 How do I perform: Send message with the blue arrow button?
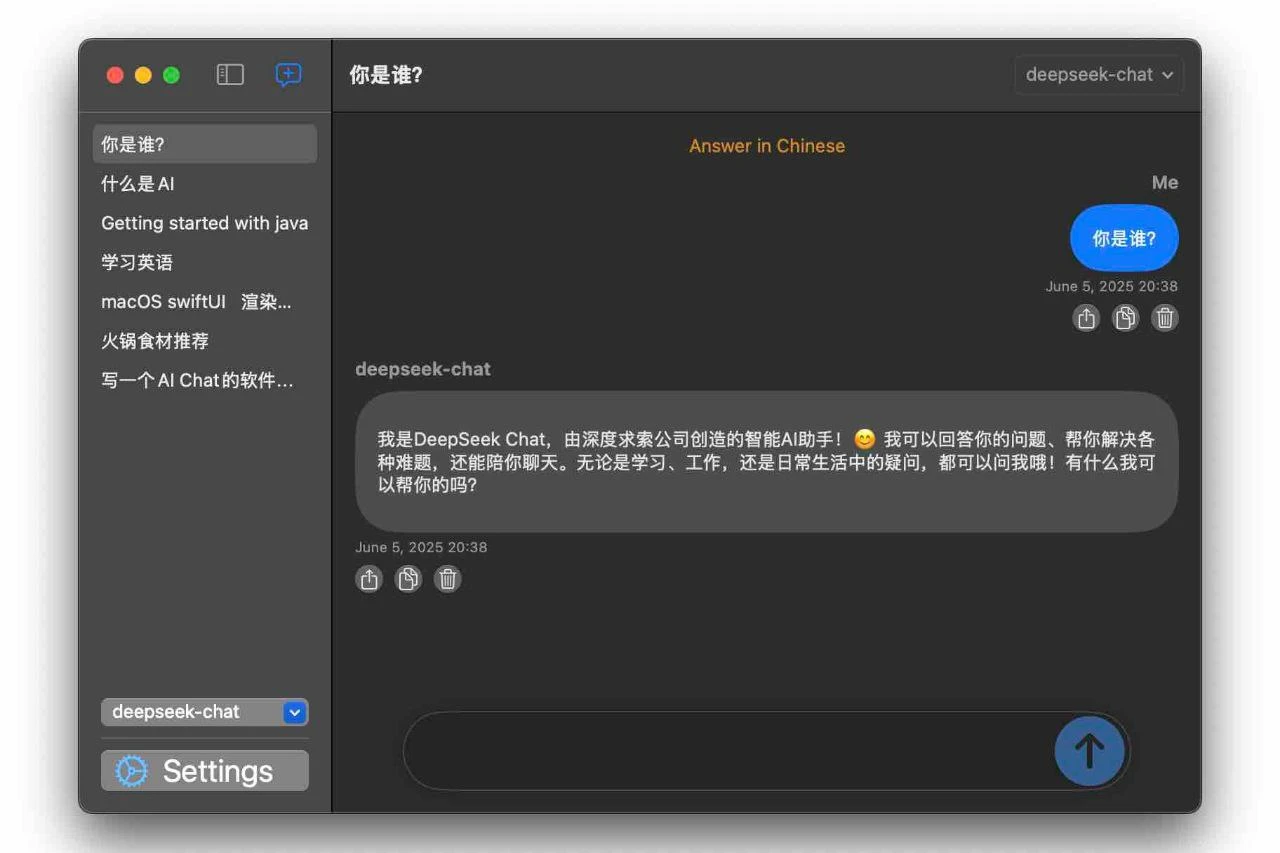tap(1089, 750)
